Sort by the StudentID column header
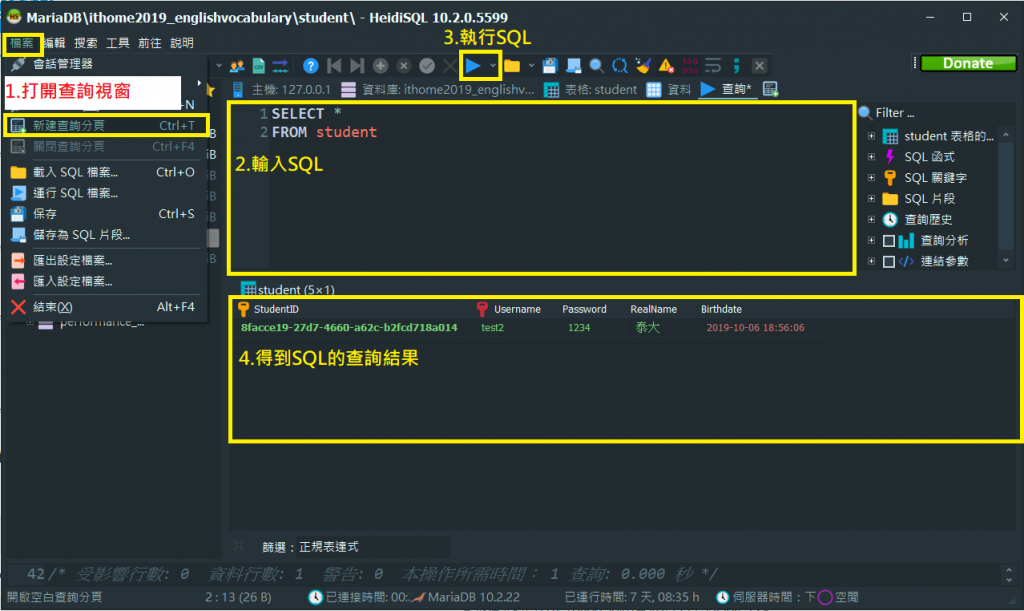The image size is (1024, 611). click(x=353, y=309)
